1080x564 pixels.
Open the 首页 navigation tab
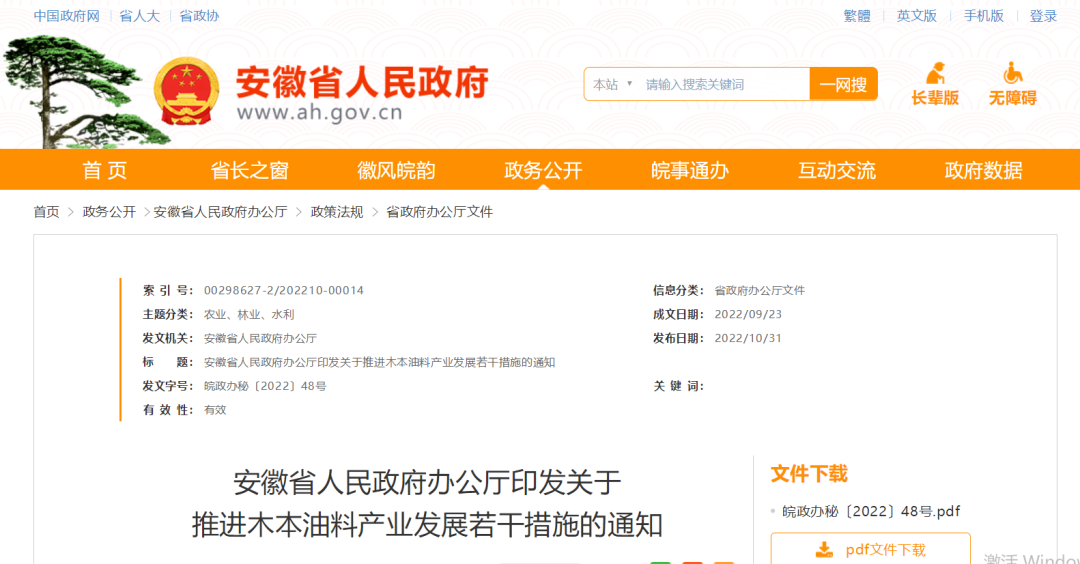[x=105, y=170]
